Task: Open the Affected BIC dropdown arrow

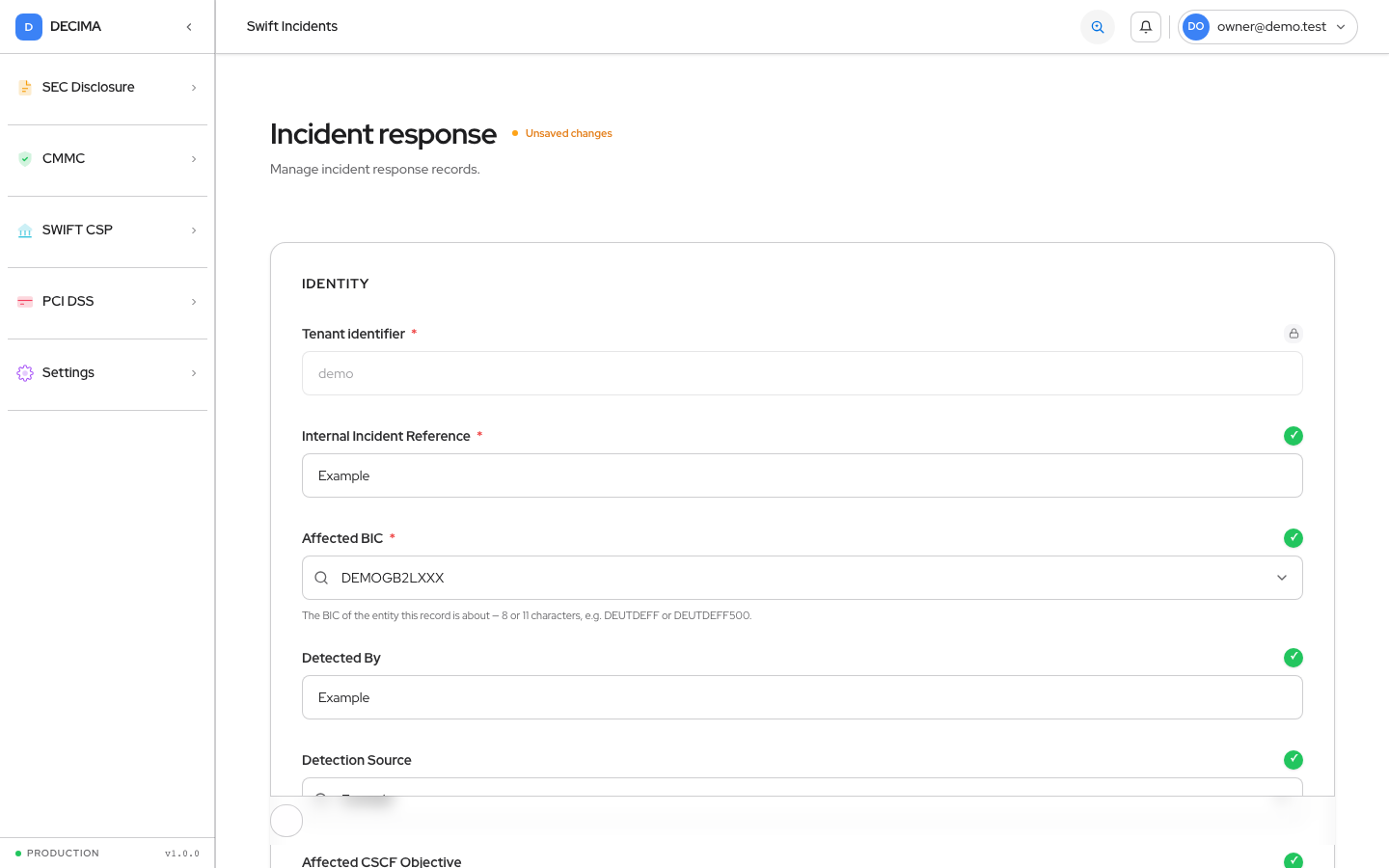Action: [1282, 578]
